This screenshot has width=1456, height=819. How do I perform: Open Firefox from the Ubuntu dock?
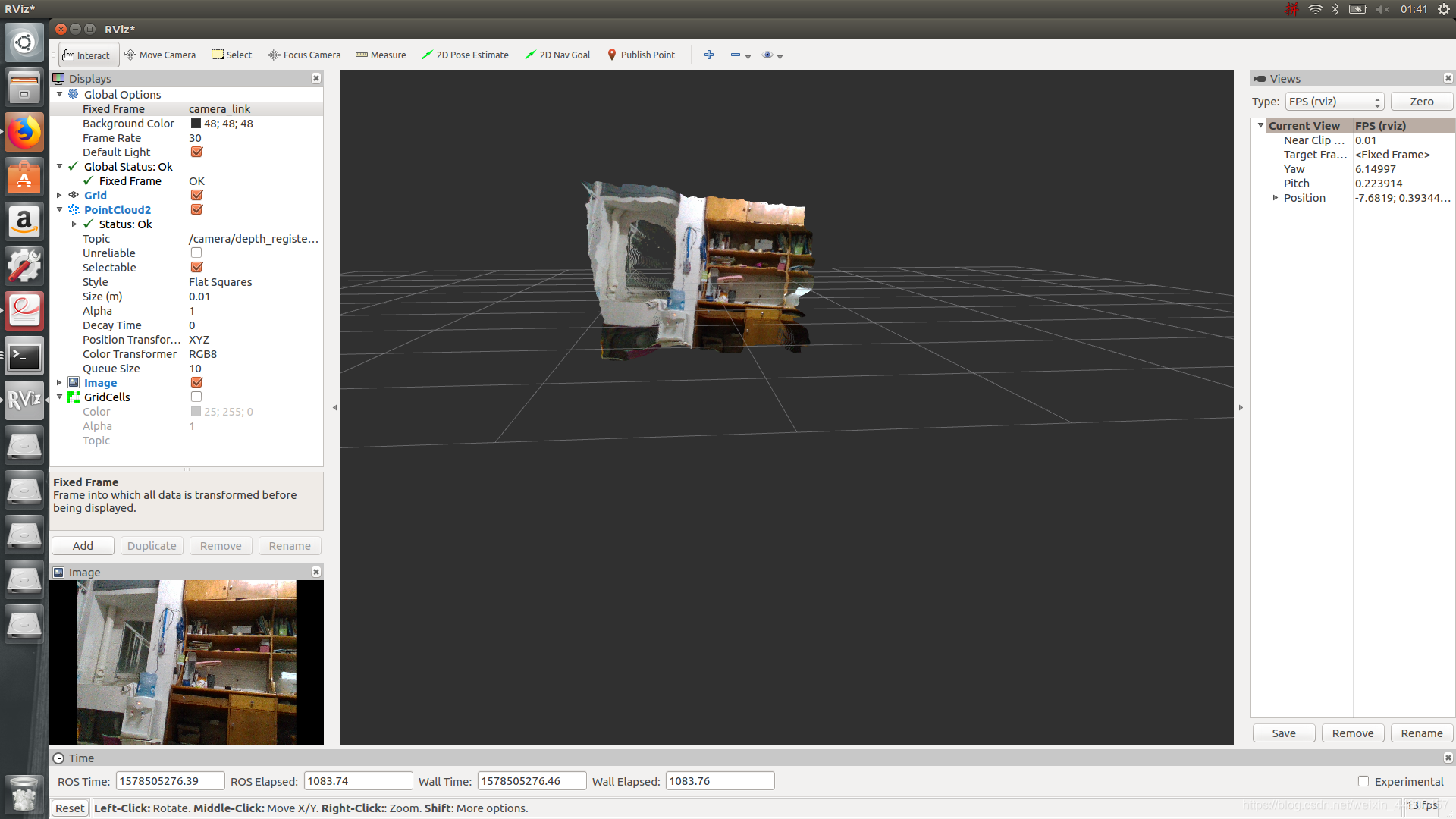pyautogui.click(x=24, y=133)
